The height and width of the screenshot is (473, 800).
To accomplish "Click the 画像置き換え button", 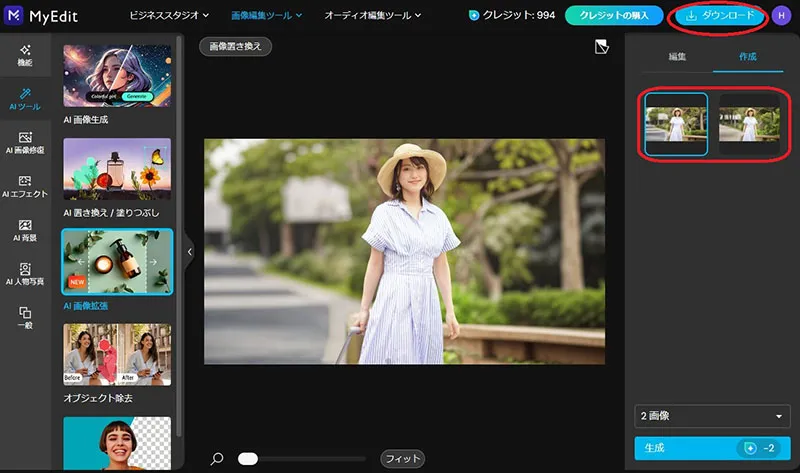I will (235, 46).
